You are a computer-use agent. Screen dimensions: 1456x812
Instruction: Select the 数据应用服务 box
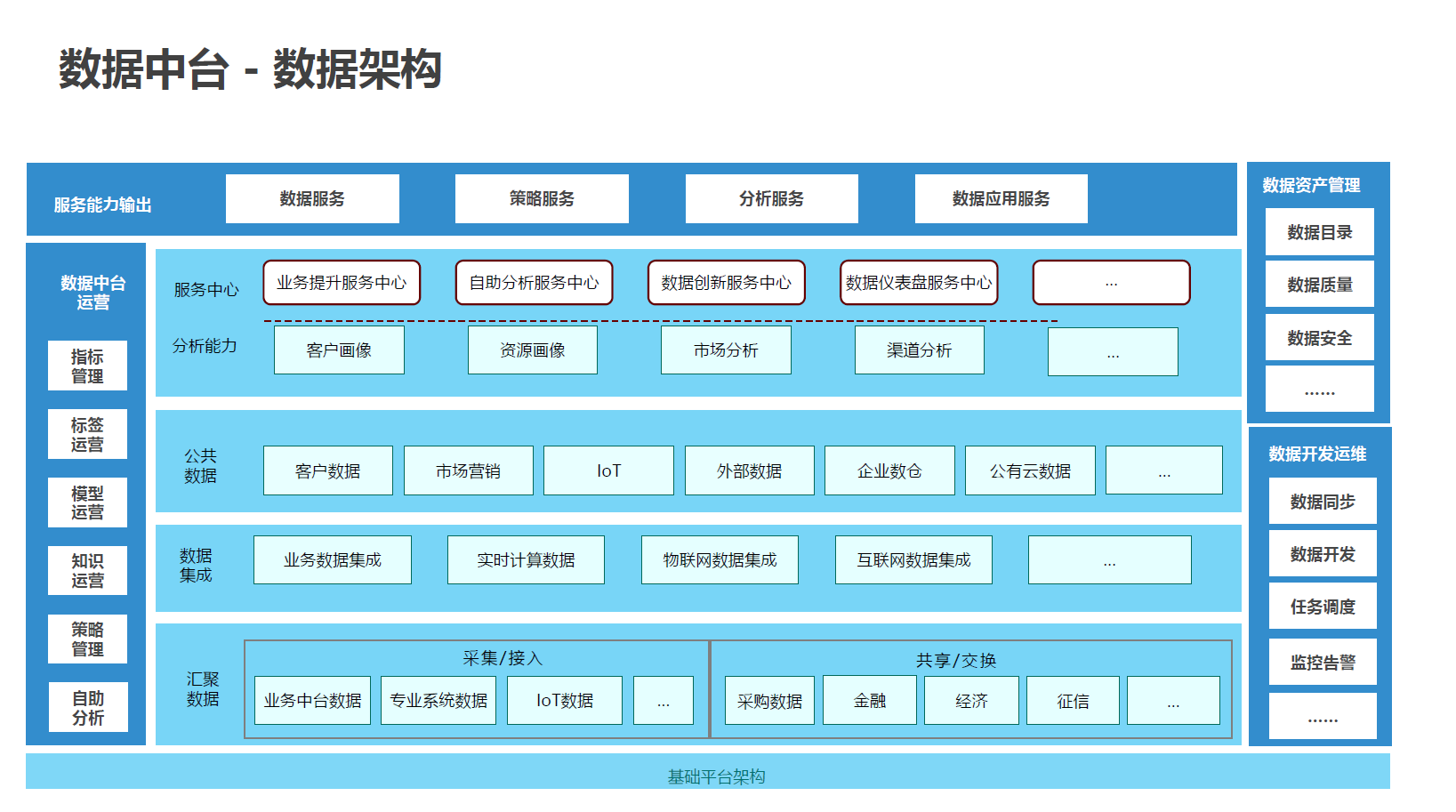[x=1001, y=198]
